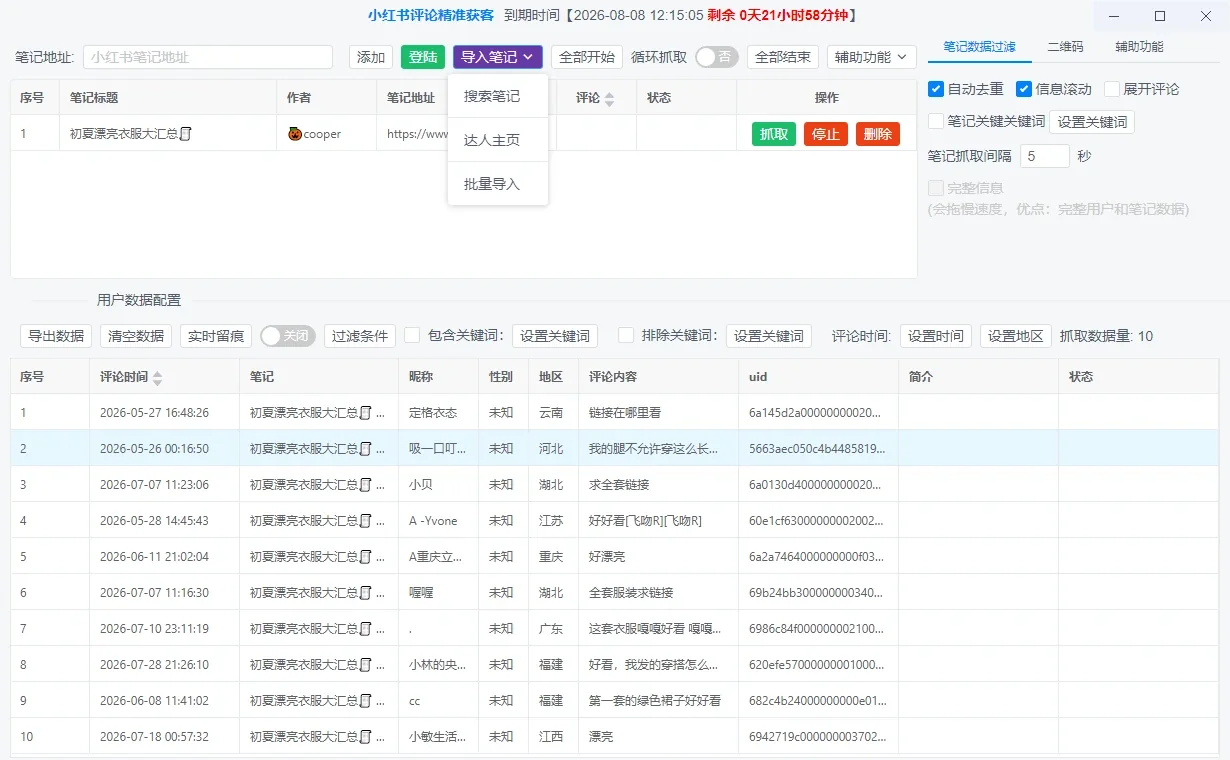Click the 全部开始 button
Screen dimensions: 1230x760
pos(587,57)
